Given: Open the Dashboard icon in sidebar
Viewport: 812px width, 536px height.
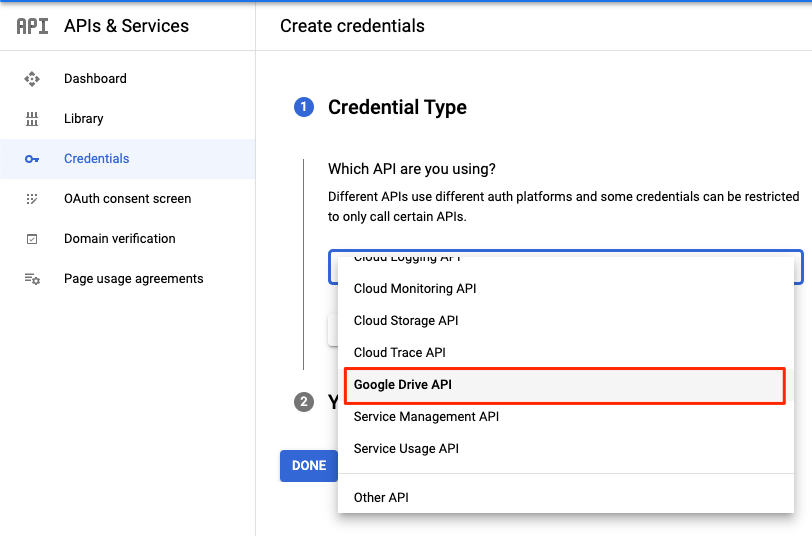Looking at the screenshot, I should [32, 79].
